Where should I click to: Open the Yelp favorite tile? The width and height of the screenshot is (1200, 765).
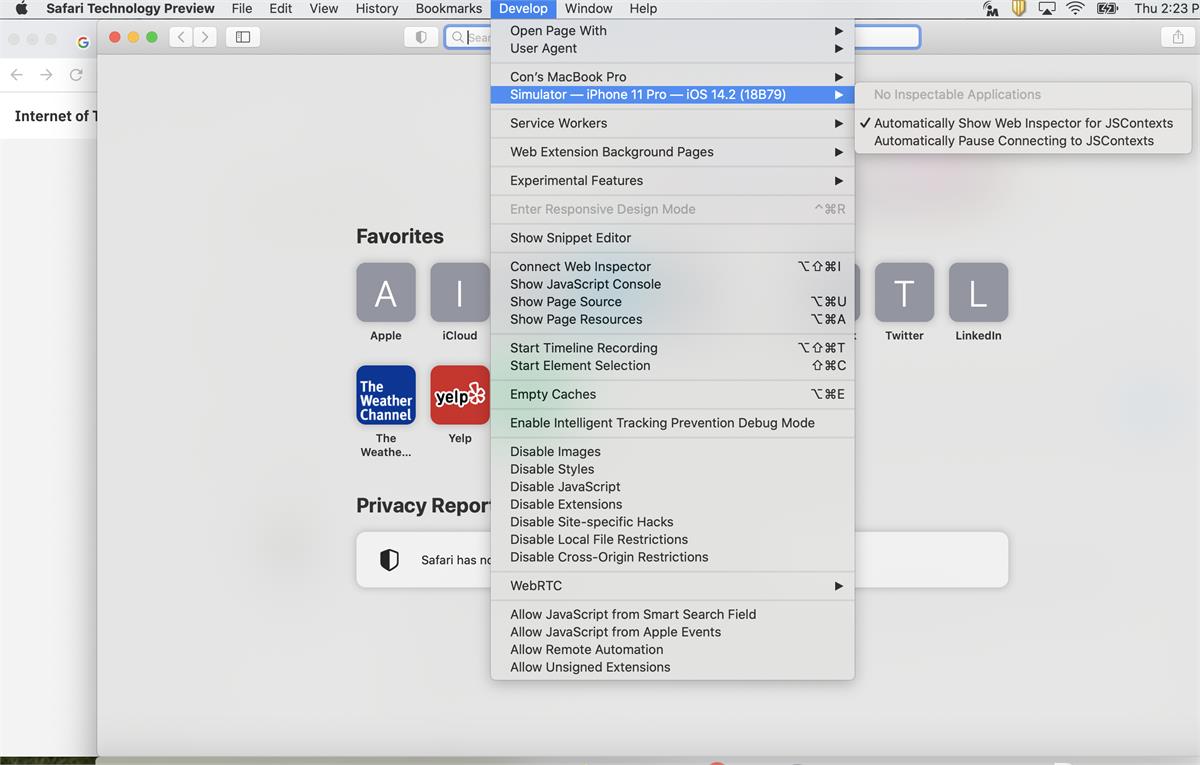click(x=460, y=395)
